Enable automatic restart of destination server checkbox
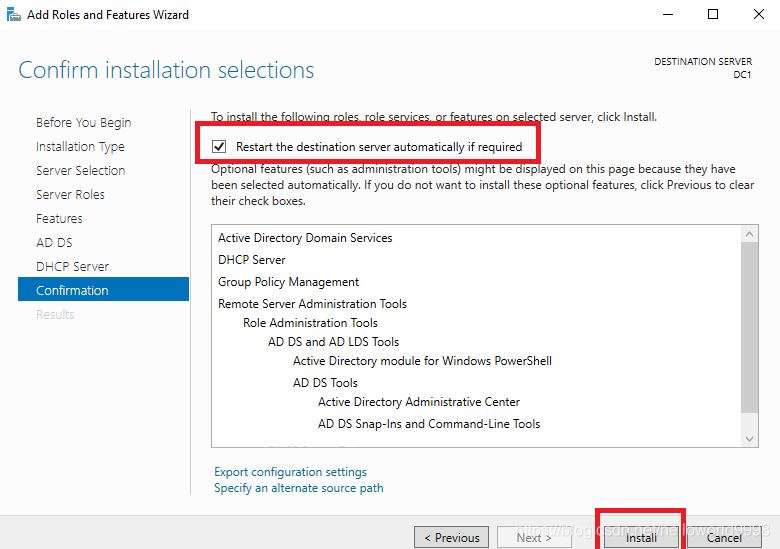 tap(219, 147)
